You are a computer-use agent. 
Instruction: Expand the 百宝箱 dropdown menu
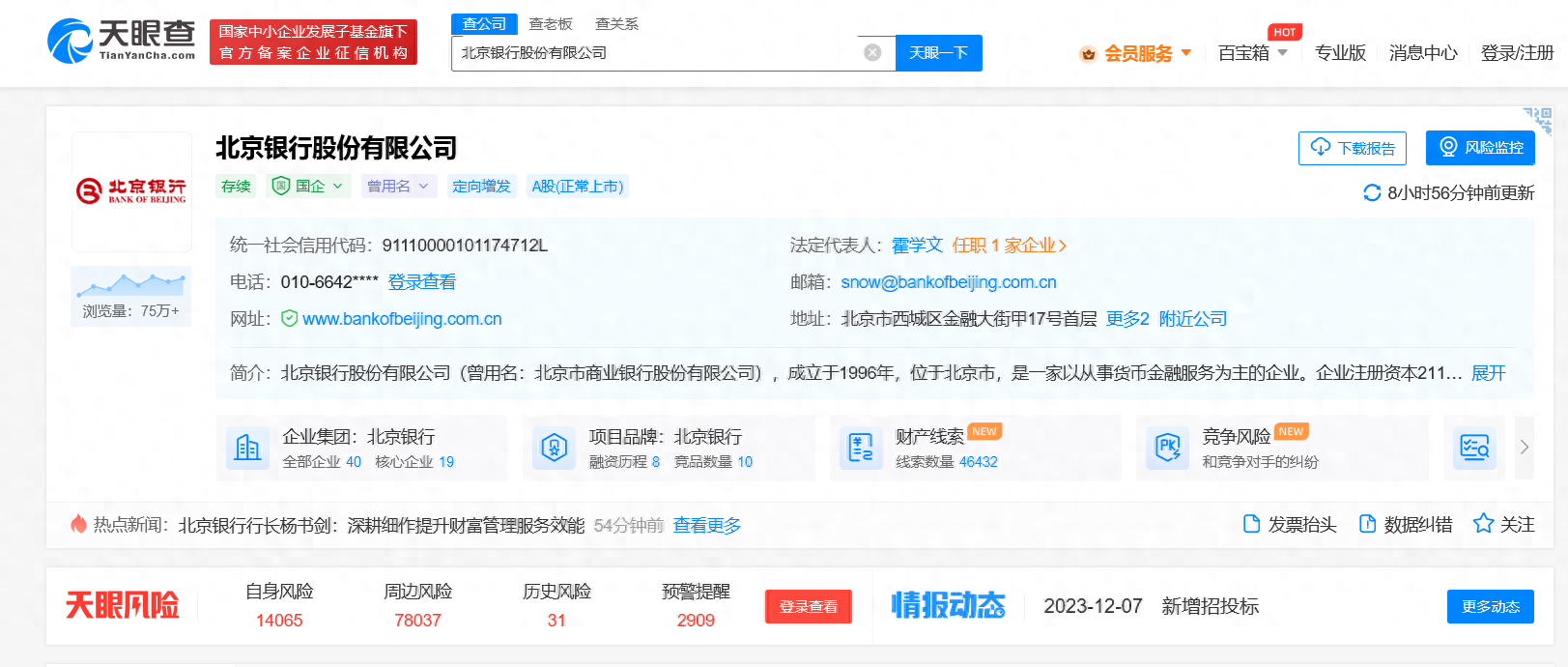tap(1253, 53)
